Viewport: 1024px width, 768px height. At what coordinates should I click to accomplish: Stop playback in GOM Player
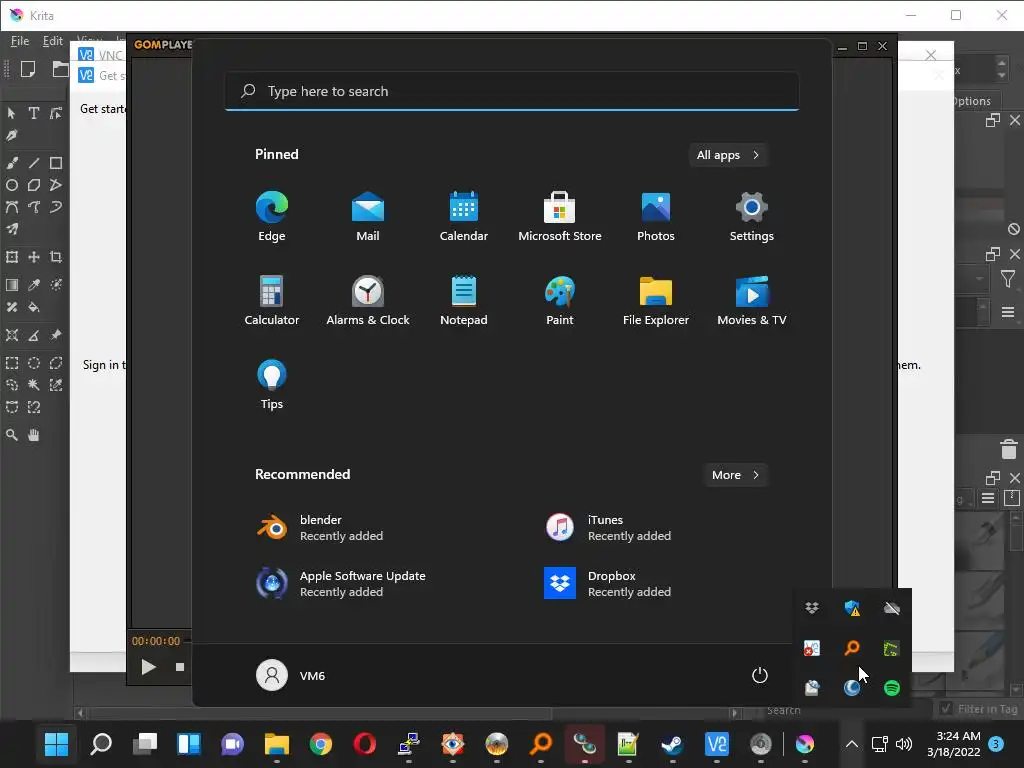tap(180, 667)
